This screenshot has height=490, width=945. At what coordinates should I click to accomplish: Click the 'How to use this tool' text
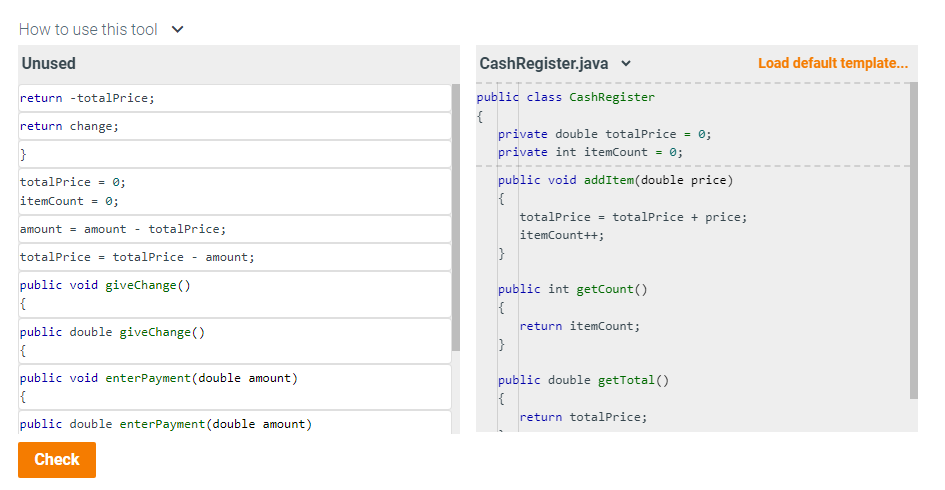tap(88, 30)
